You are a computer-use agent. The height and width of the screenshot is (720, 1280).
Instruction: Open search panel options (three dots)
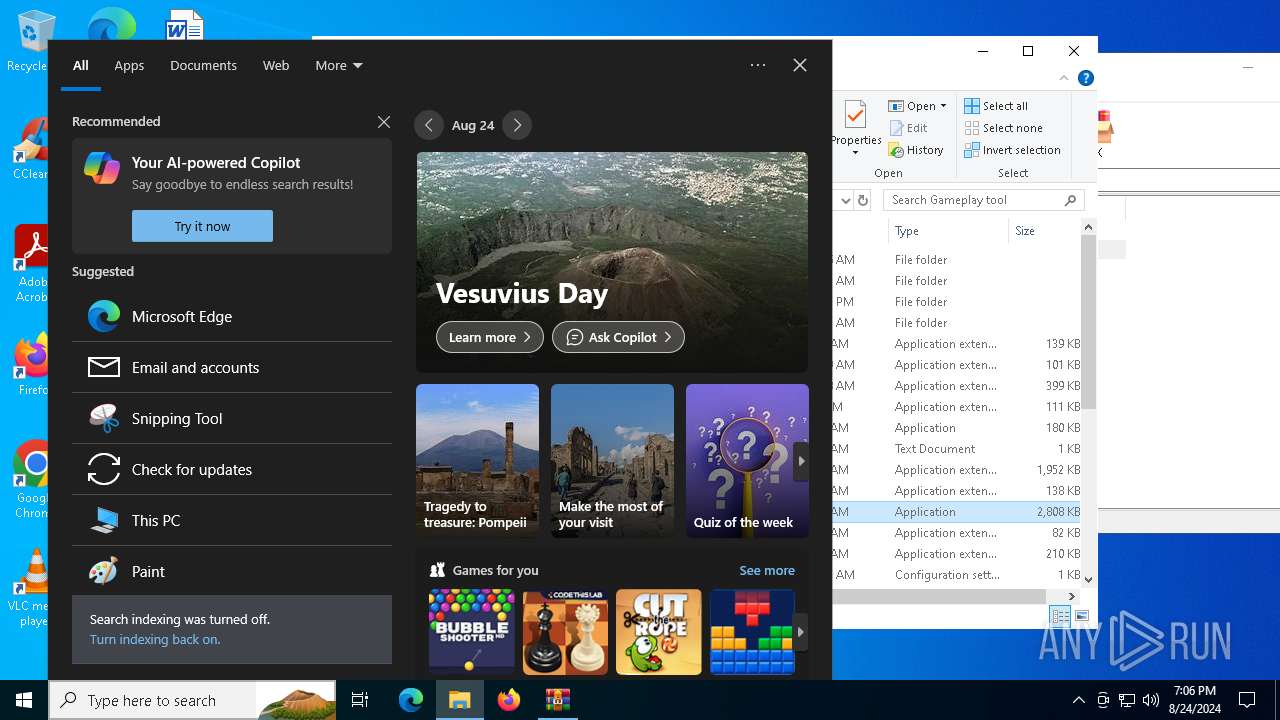click(x=758, y=65)
